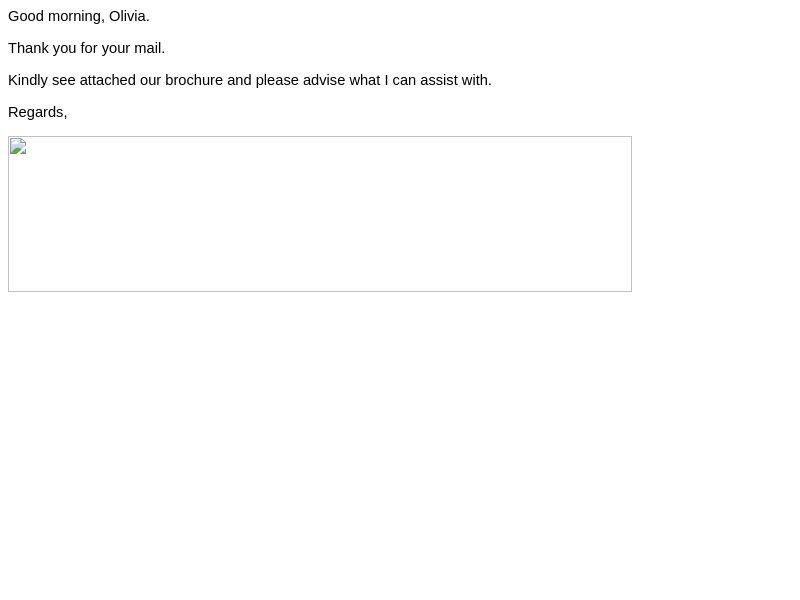Click the word 'see' in the third line
Image resolution: width=800 pixels, height=600 pixels.
[x=64, y=81]
